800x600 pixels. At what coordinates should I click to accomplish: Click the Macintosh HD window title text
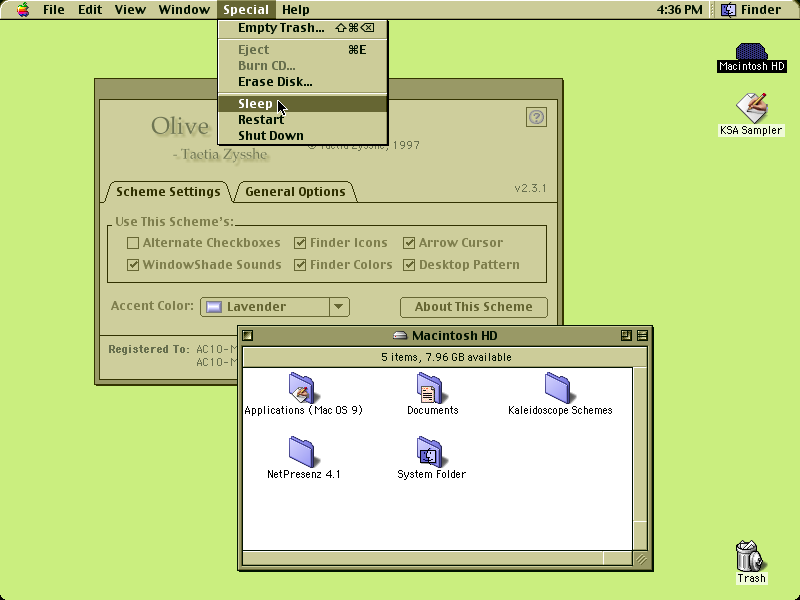tap(455, 336)
